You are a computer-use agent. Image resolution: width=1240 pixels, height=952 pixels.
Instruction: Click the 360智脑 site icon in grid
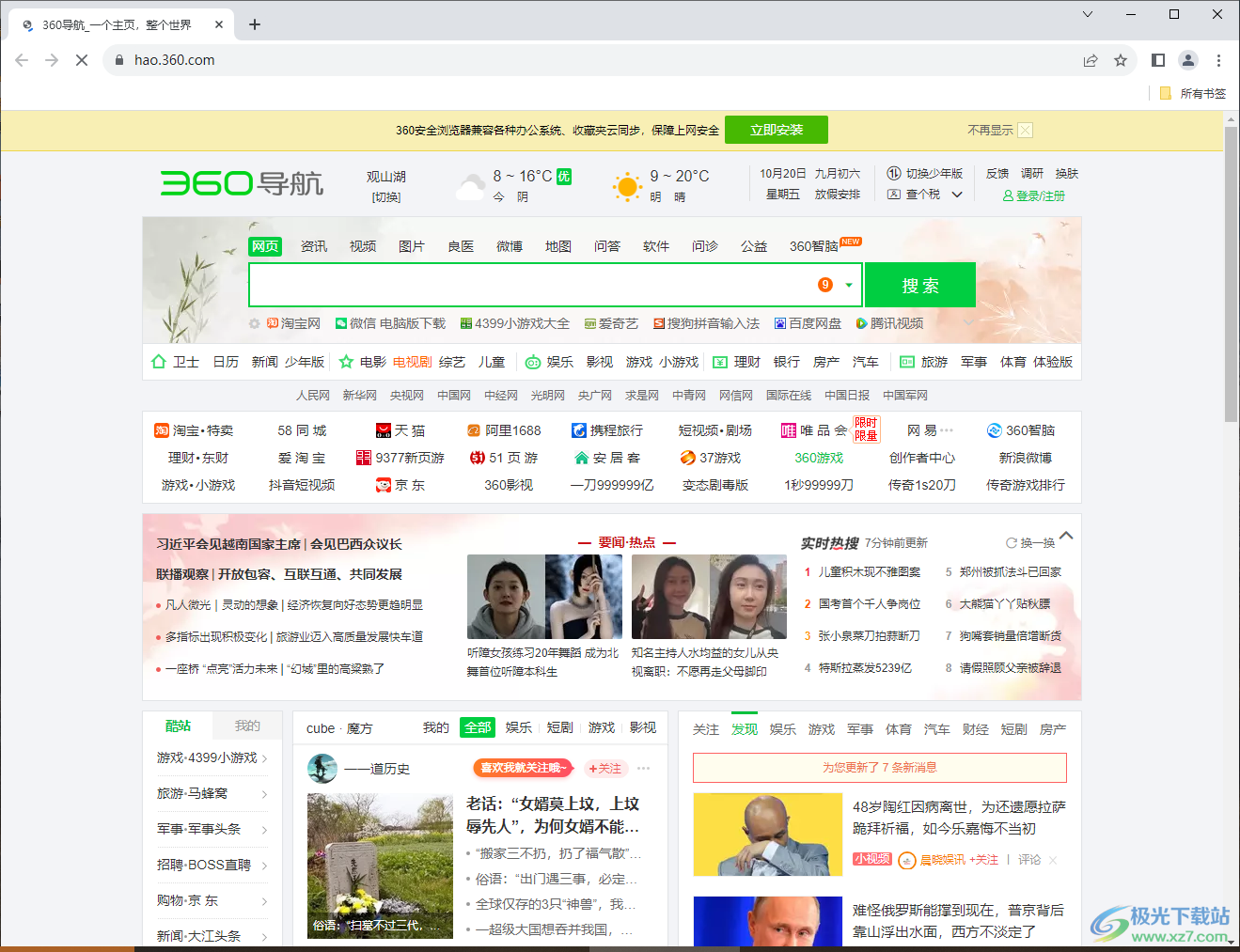click(994, 430)
